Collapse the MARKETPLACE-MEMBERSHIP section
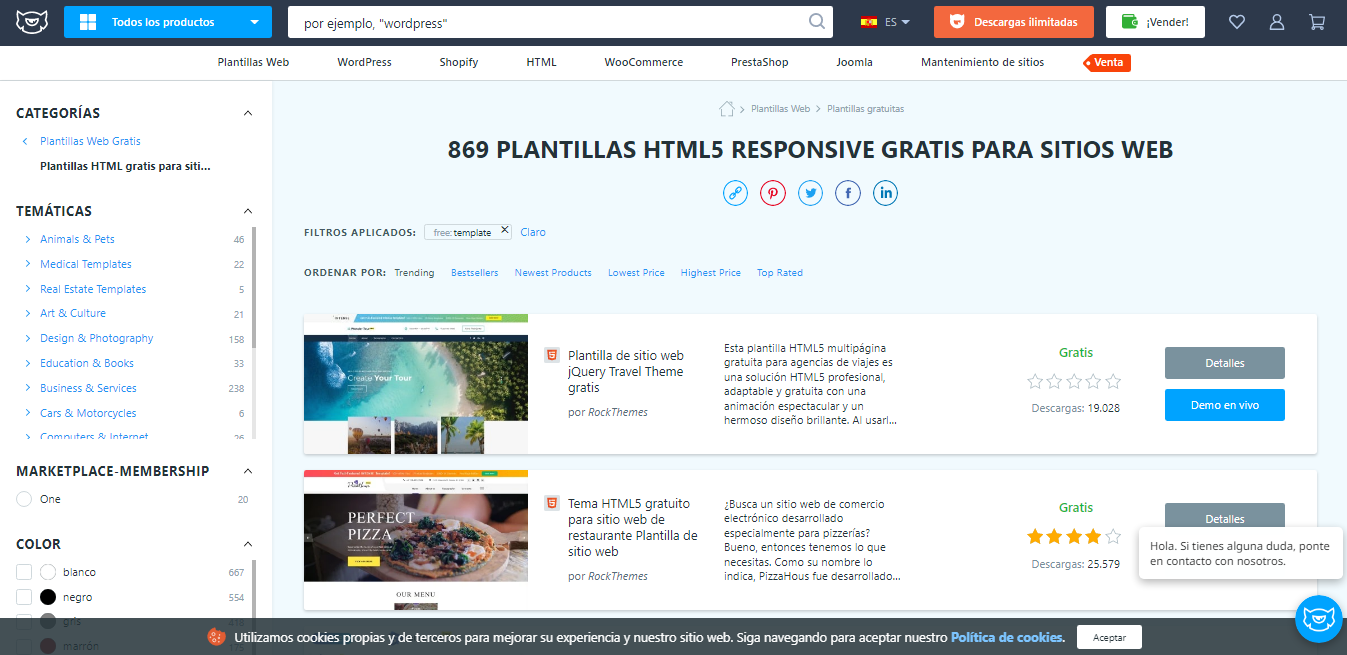 point(248,471)
